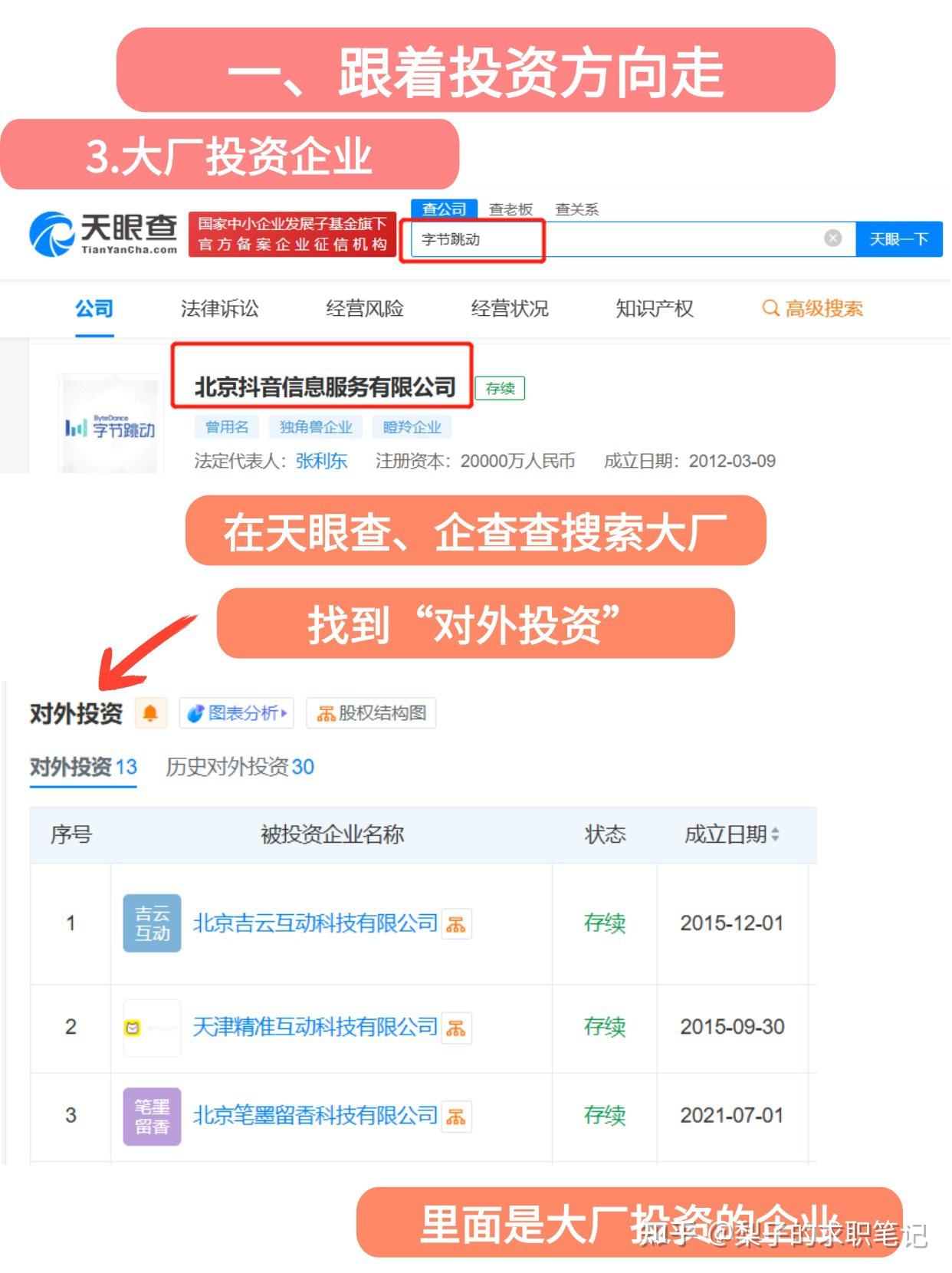952x1273 pixels.
Task: Click the ByteDance 字节跳动 company logo
Action: tap(110, 426)
